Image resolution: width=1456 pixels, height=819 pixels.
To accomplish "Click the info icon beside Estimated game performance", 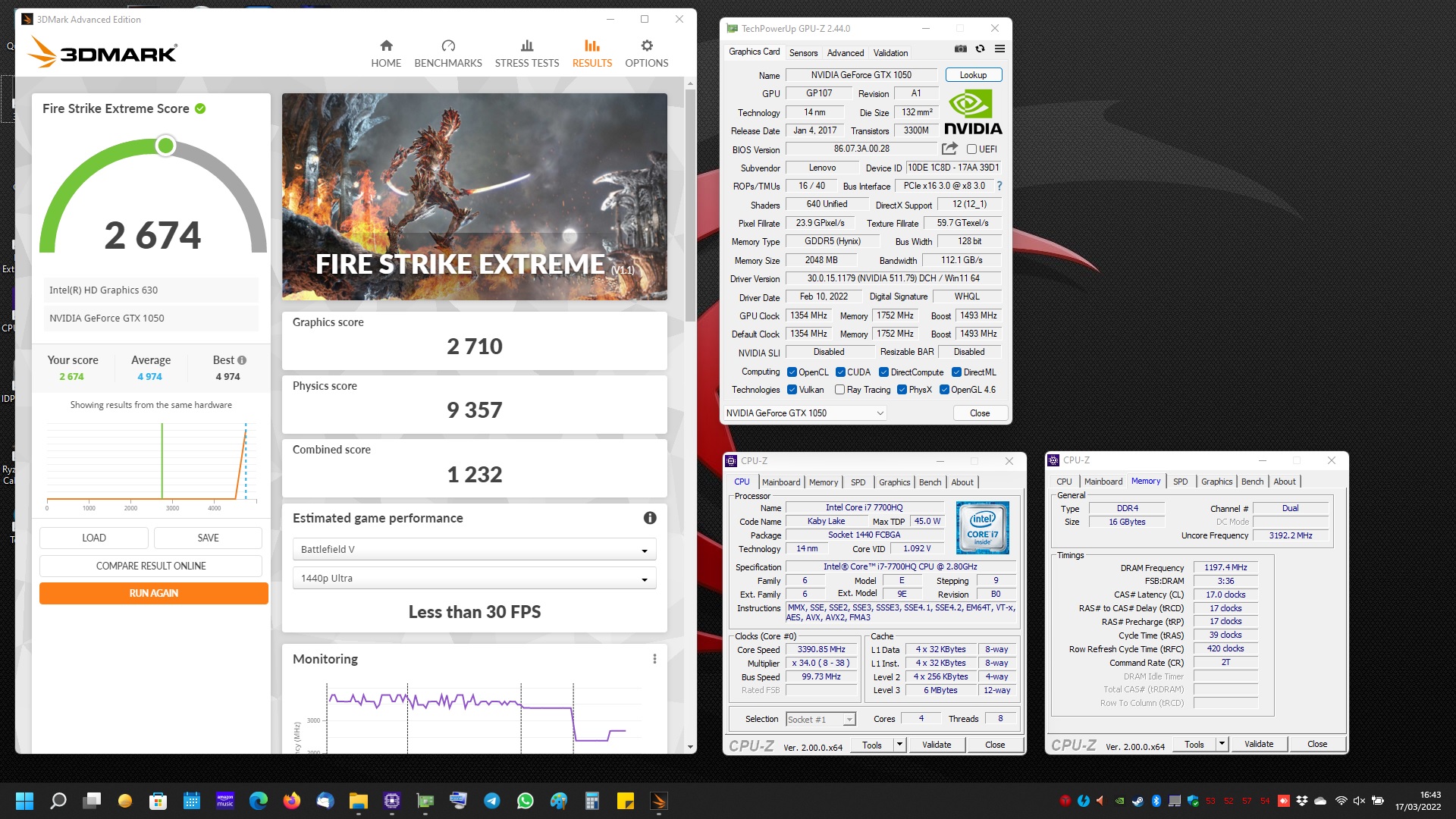I will [650, 518].
